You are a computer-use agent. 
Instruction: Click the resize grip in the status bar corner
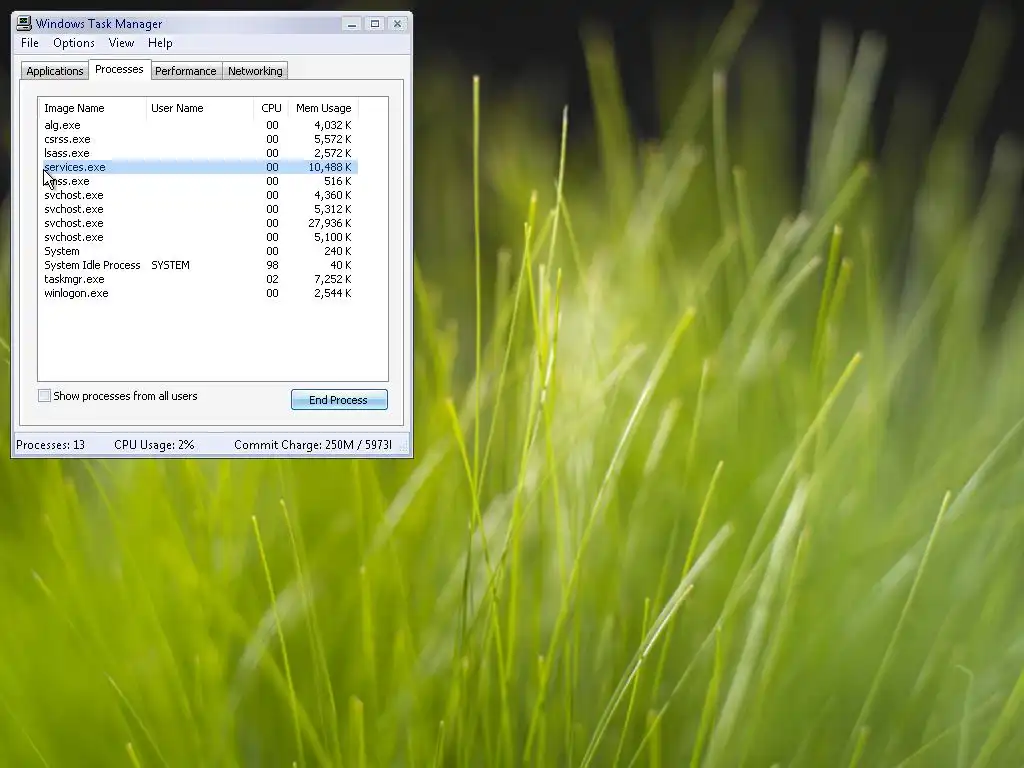click(x=404, y=447)
